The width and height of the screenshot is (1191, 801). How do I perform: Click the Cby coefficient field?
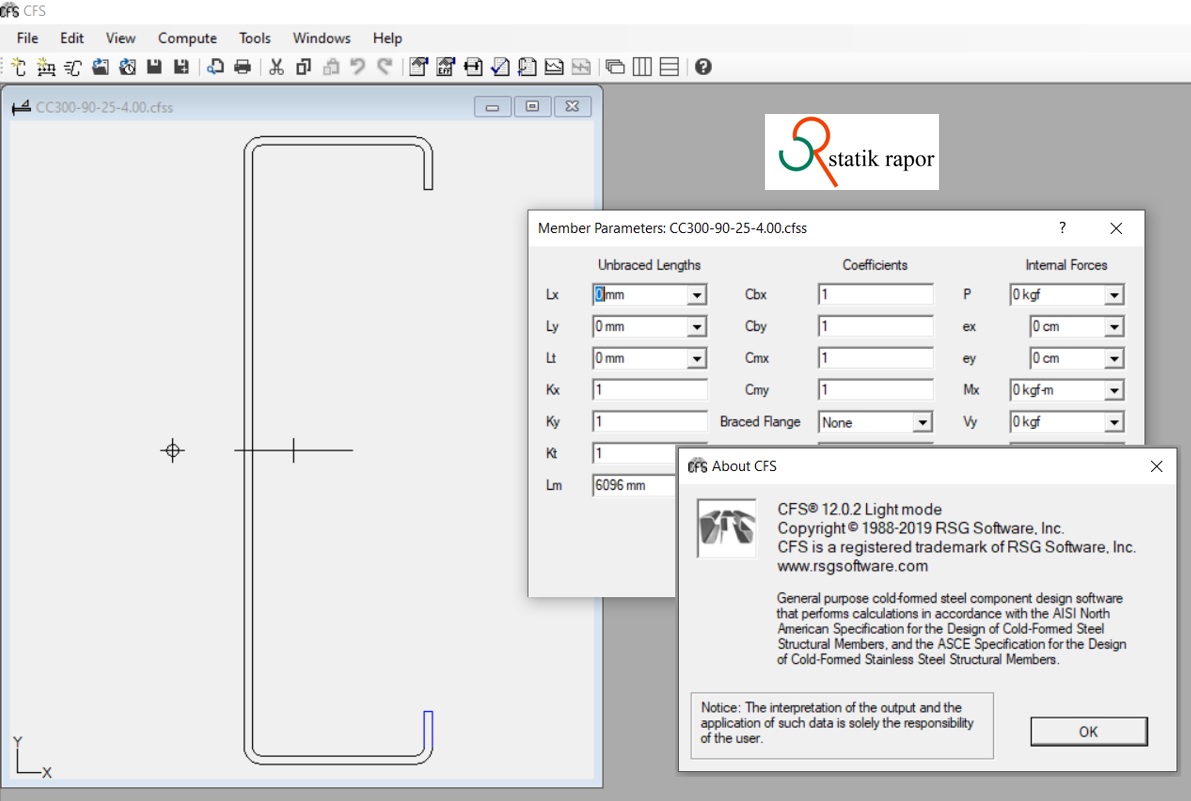[876, 326]
